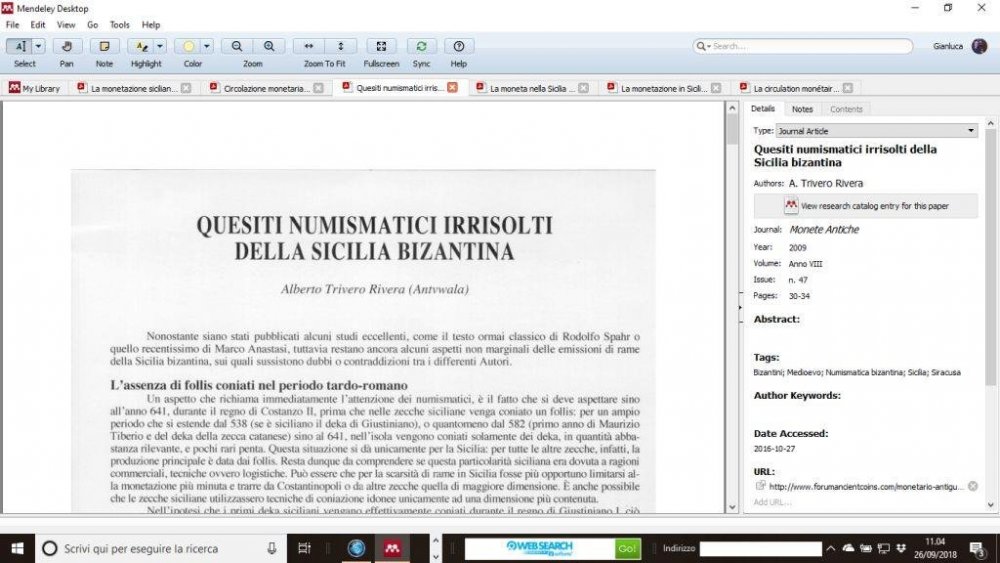Enter Fullscreen reading mode
This screenshot has height=563, width=1000.
[381, 46]
